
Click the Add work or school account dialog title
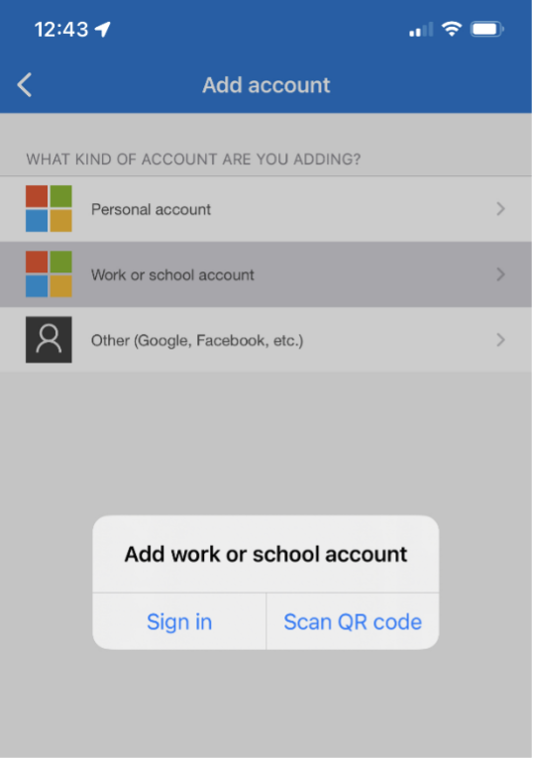tap(266, 554)
